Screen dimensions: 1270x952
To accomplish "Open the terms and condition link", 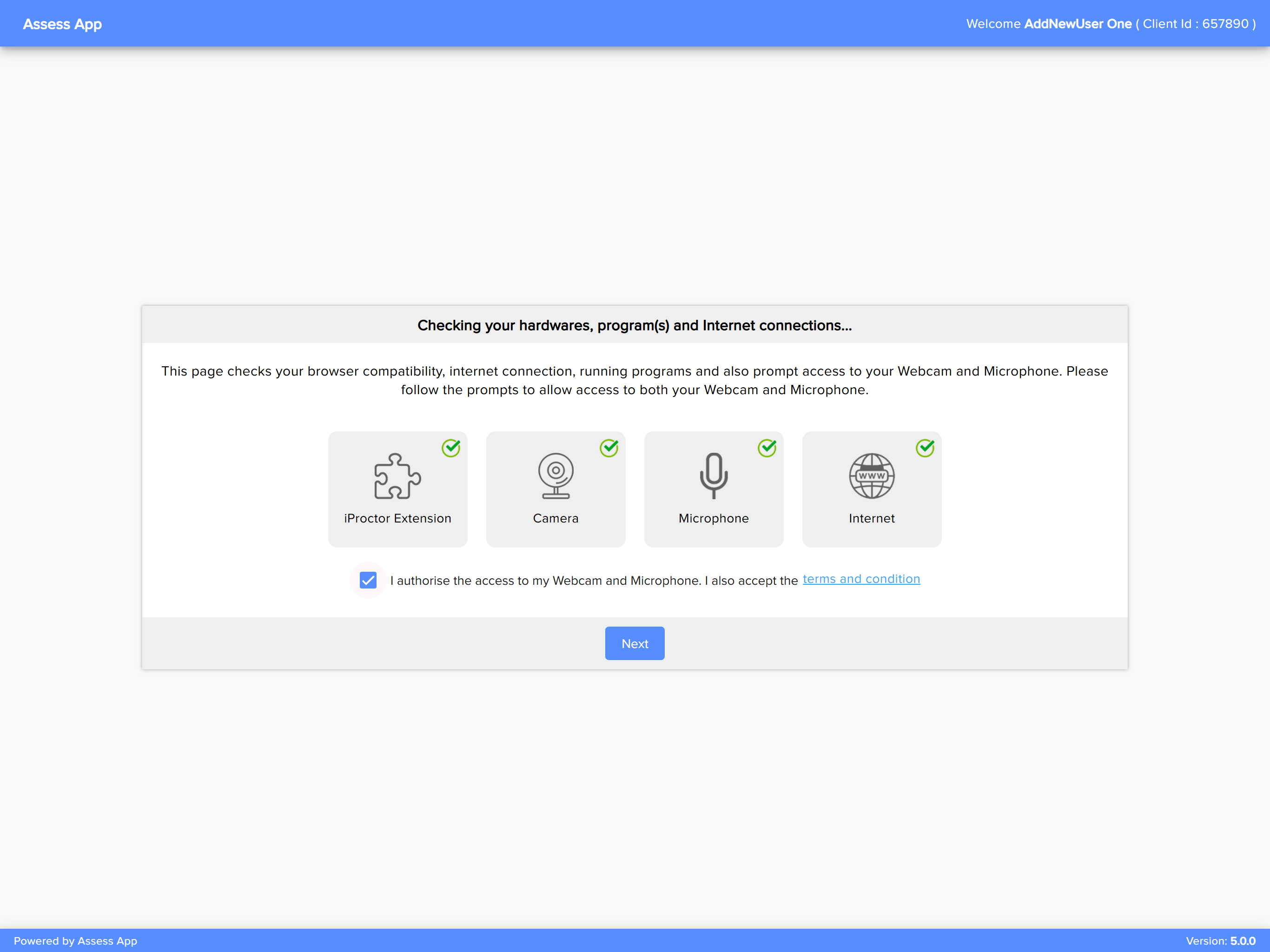I will 861,579.
